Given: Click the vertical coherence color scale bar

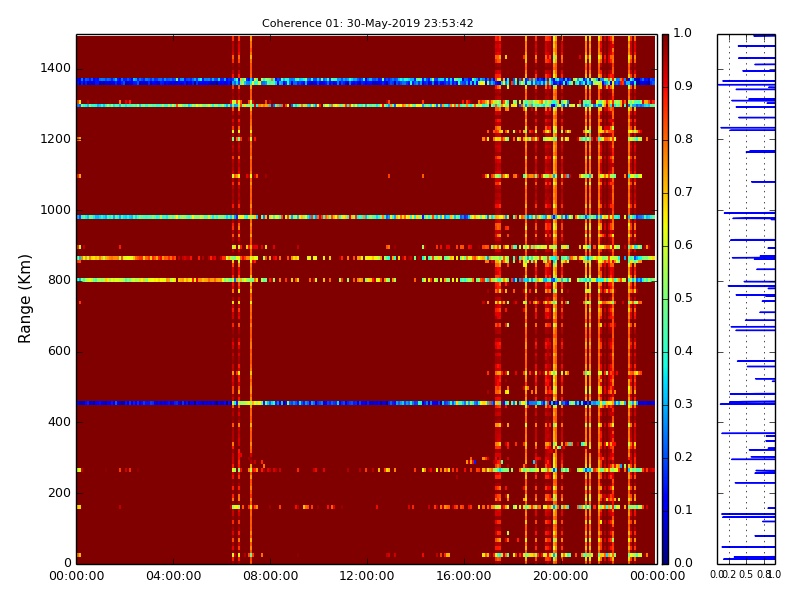Looking at the screenshot, I should coord(665,299).
